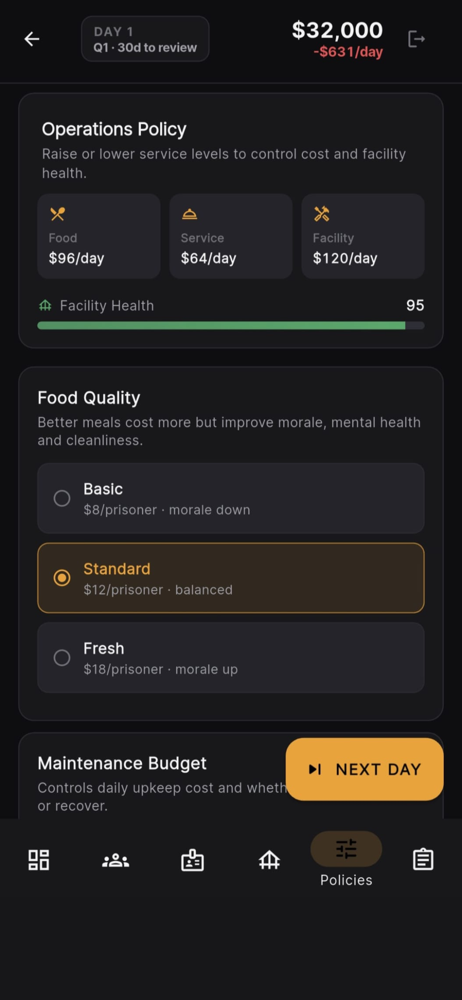Tap the Food fork-and-spoon icon

(57, 214)
